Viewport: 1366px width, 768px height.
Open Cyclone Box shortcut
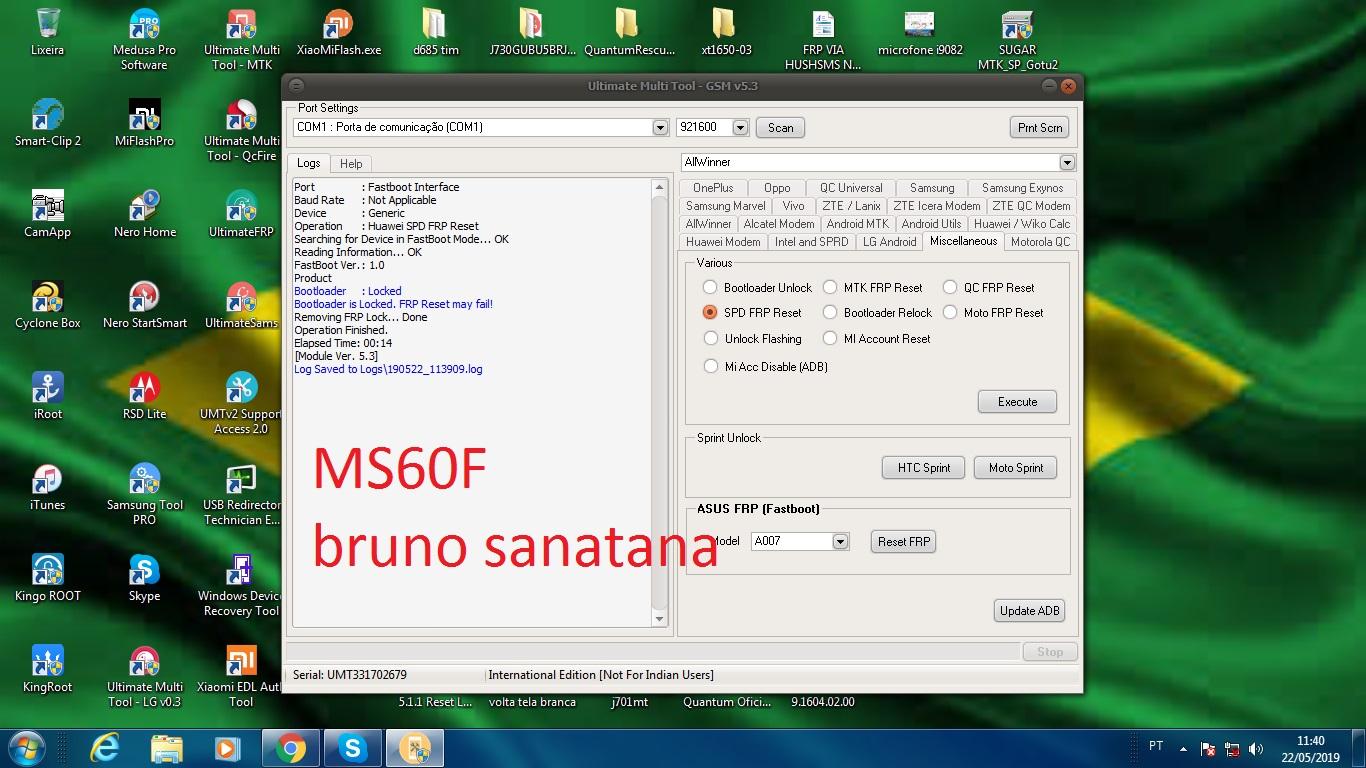coord(47,305)
